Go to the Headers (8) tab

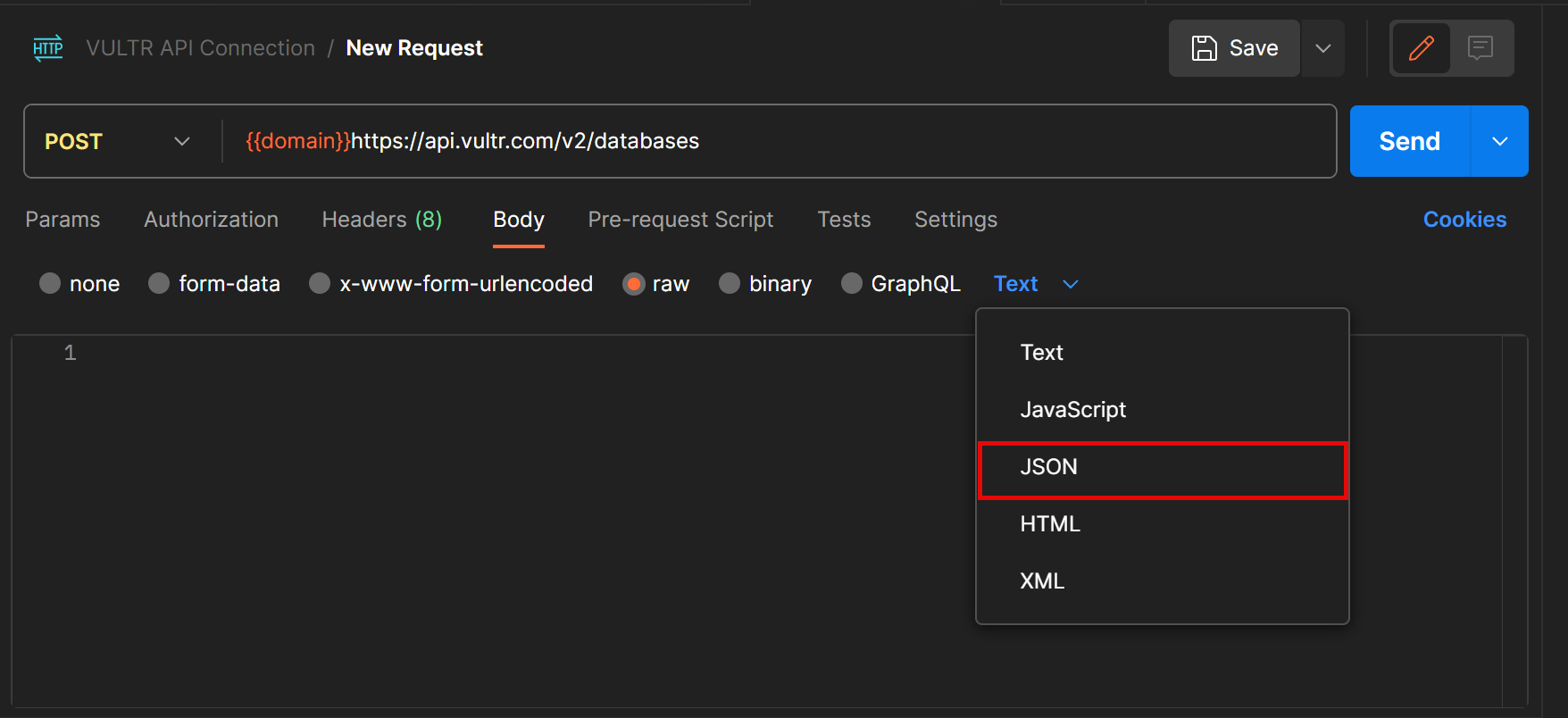(382, 219)
